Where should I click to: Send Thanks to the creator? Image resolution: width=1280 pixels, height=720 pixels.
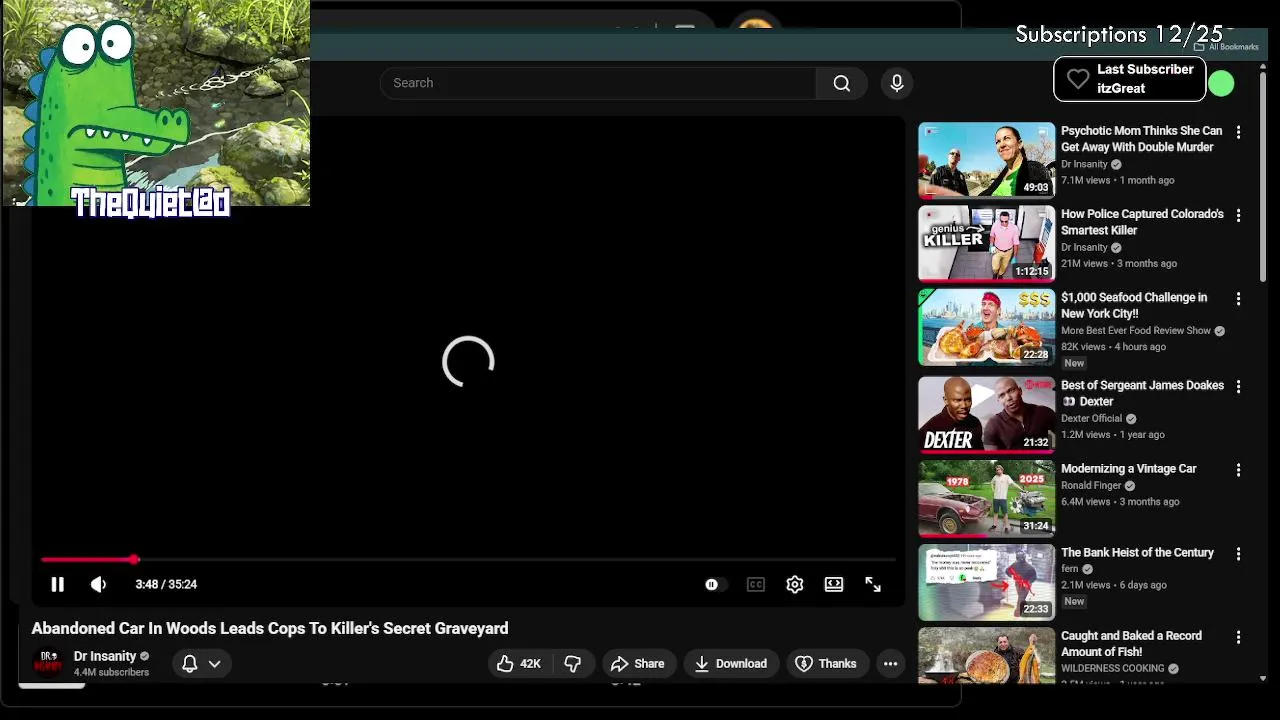click(x=826, y=663)
